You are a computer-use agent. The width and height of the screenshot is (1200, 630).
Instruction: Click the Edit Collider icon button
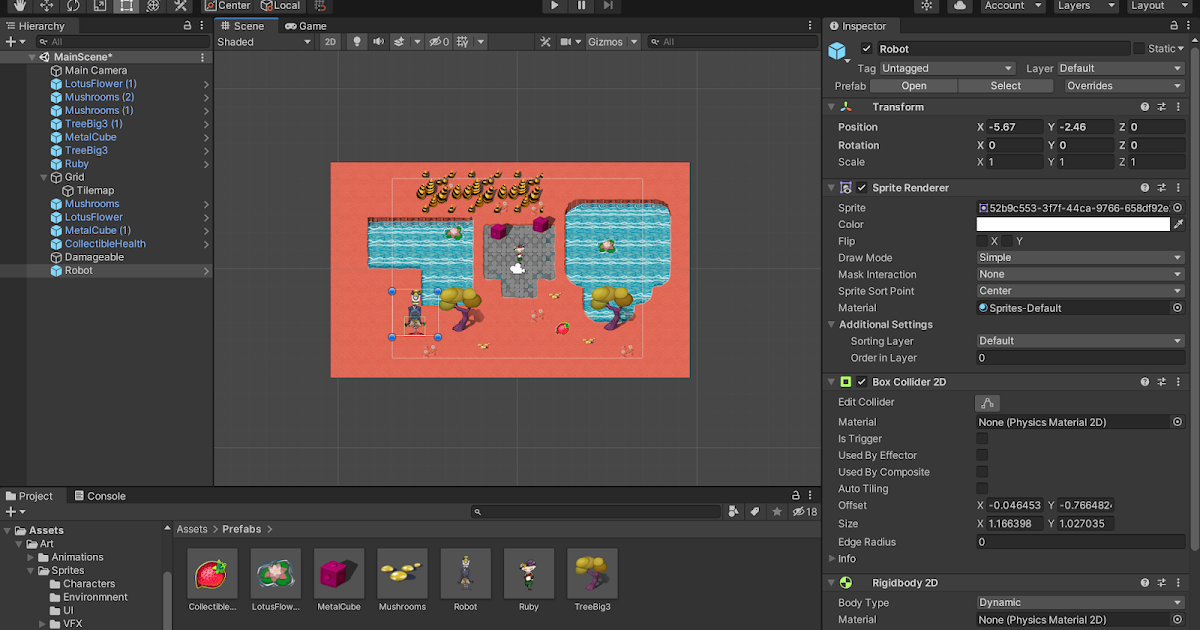987,403
